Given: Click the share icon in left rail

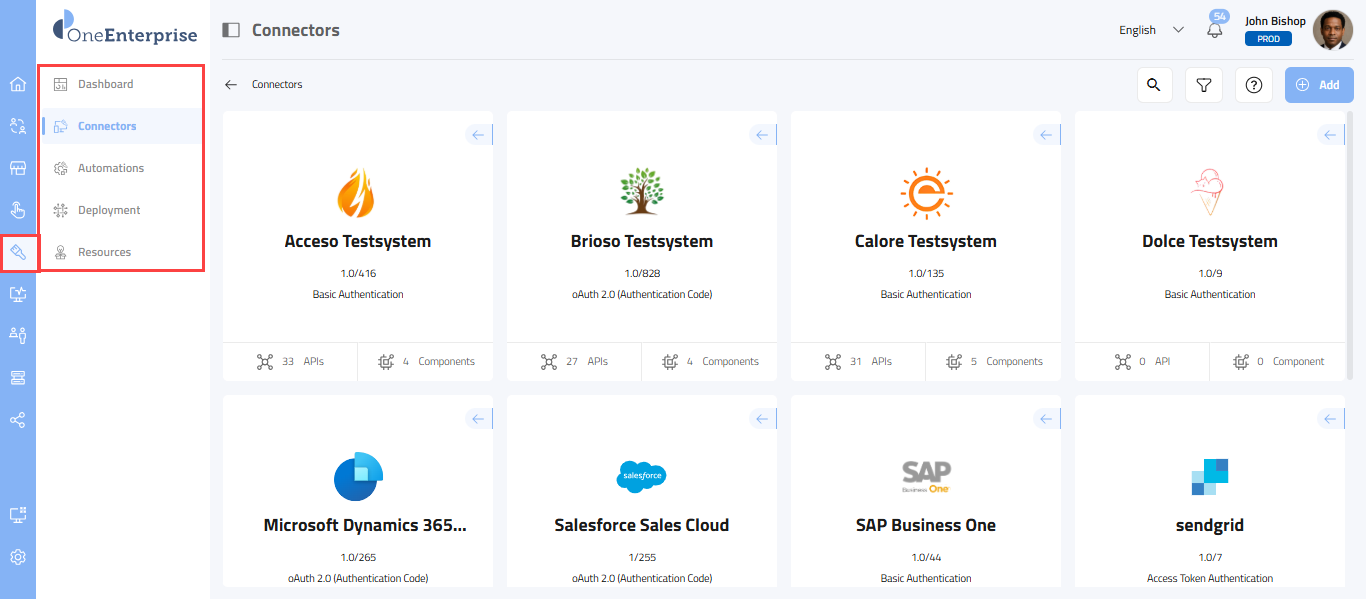Looking at the screenshot, I should pyautogui.click(x=18, y=420).
